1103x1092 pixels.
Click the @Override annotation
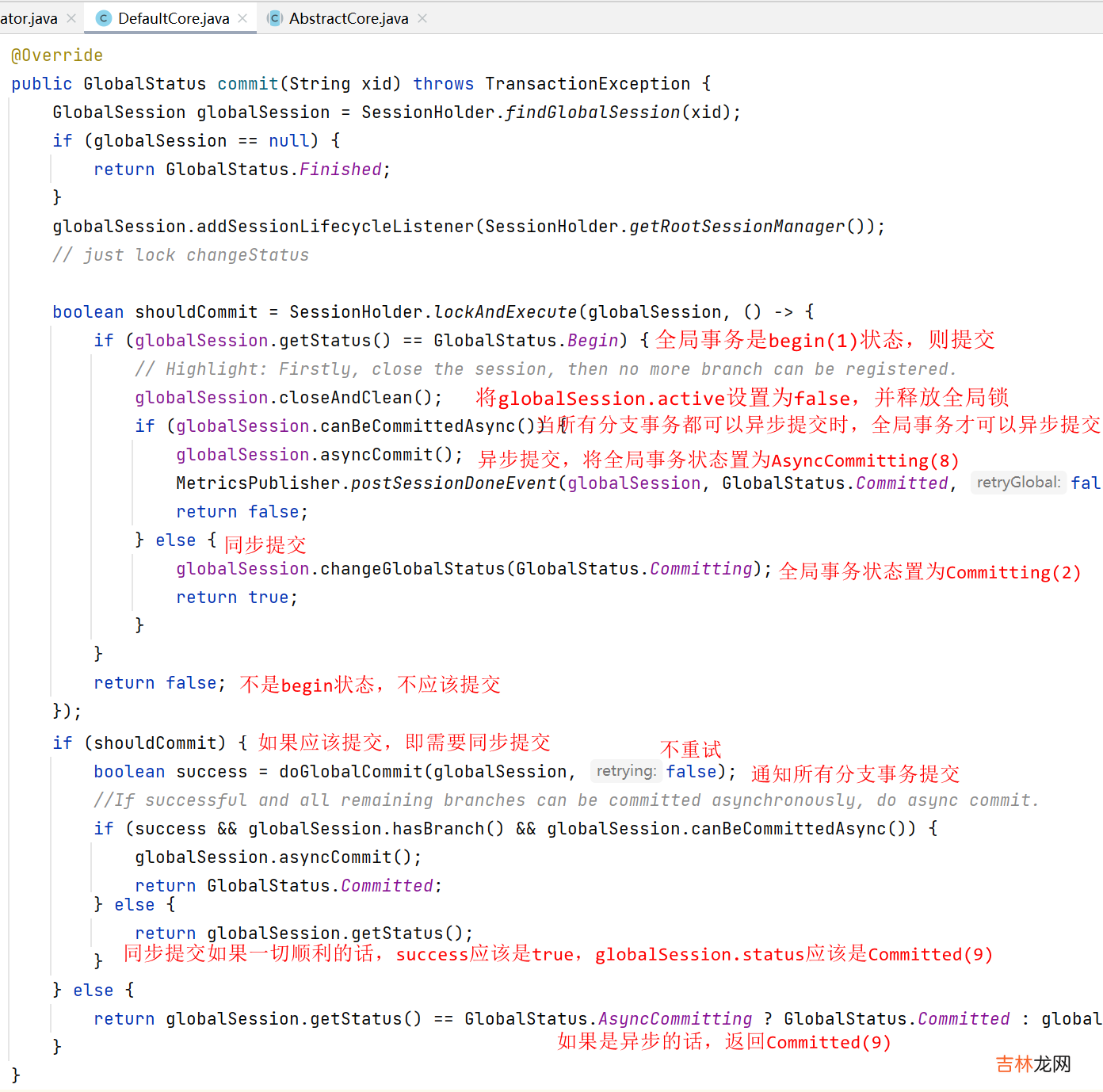tap(57, 55)
